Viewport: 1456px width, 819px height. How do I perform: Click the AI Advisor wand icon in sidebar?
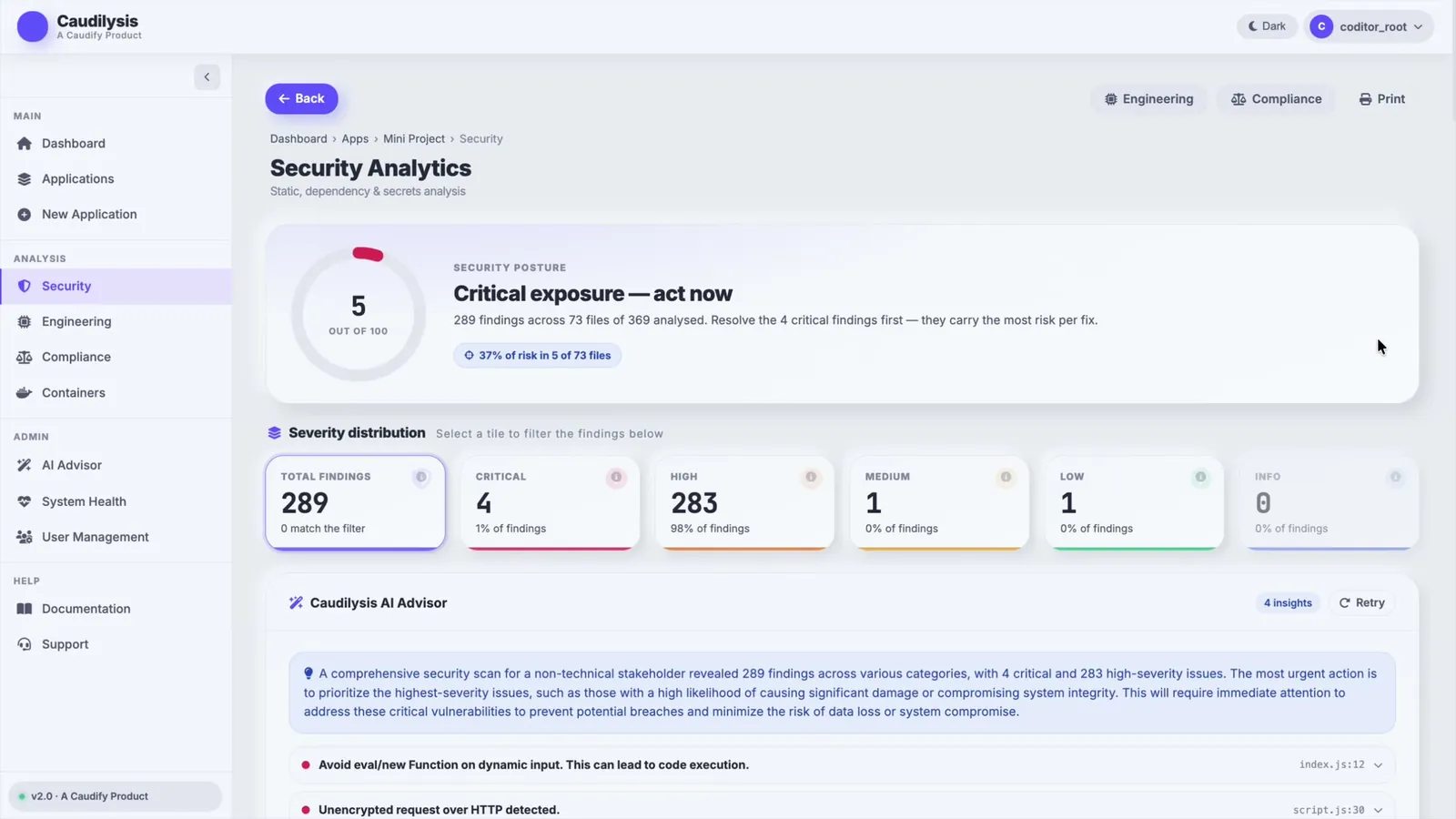point(25,465)
